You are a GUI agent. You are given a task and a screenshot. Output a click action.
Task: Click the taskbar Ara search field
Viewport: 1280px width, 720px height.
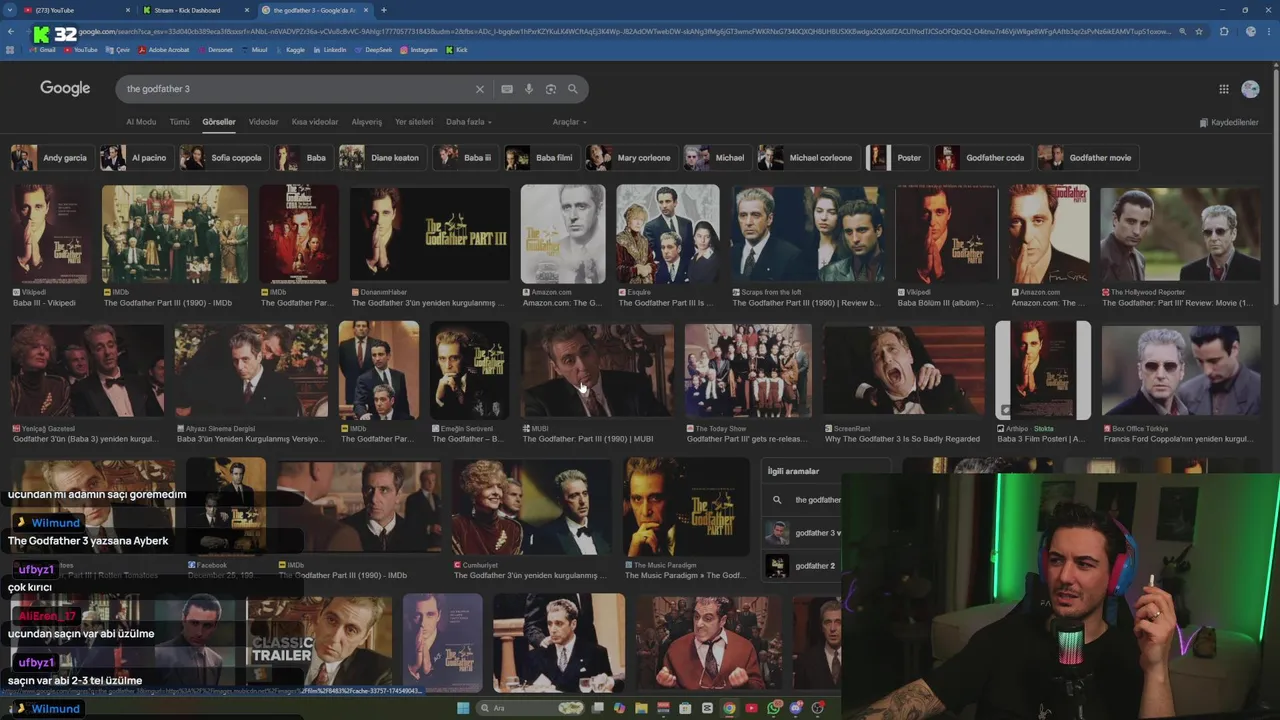point(528,708)
